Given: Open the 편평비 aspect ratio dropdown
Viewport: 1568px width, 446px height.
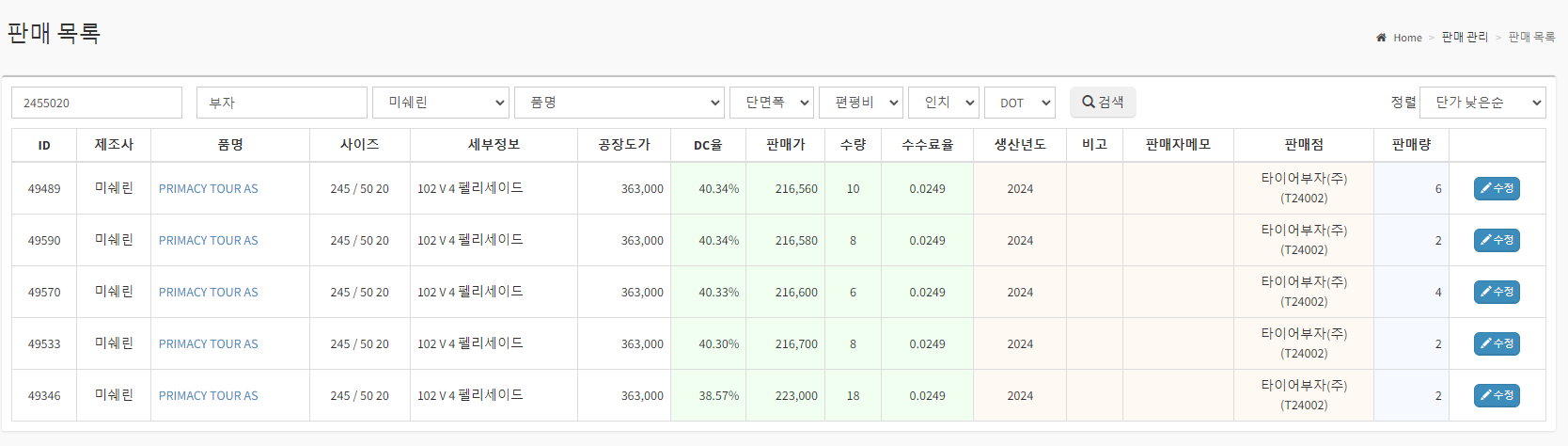Looking at the screenshot, I should tap(860, 103).
